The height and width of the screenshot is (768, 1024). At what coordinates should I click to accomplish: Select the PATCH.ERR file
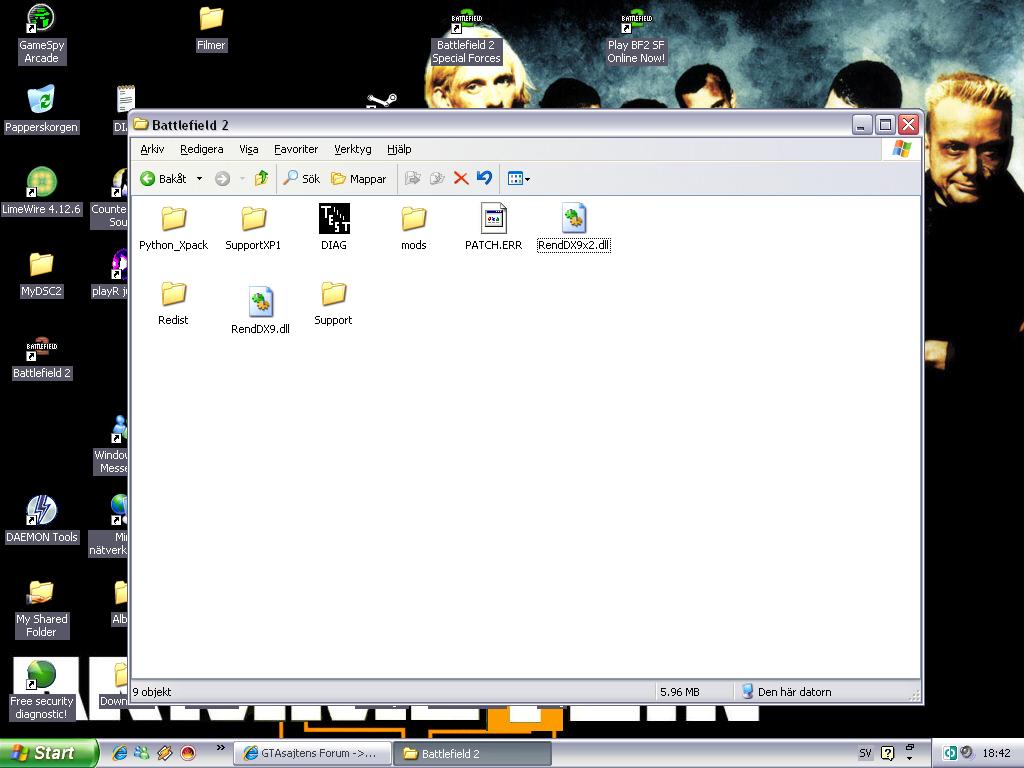[494, 227]
